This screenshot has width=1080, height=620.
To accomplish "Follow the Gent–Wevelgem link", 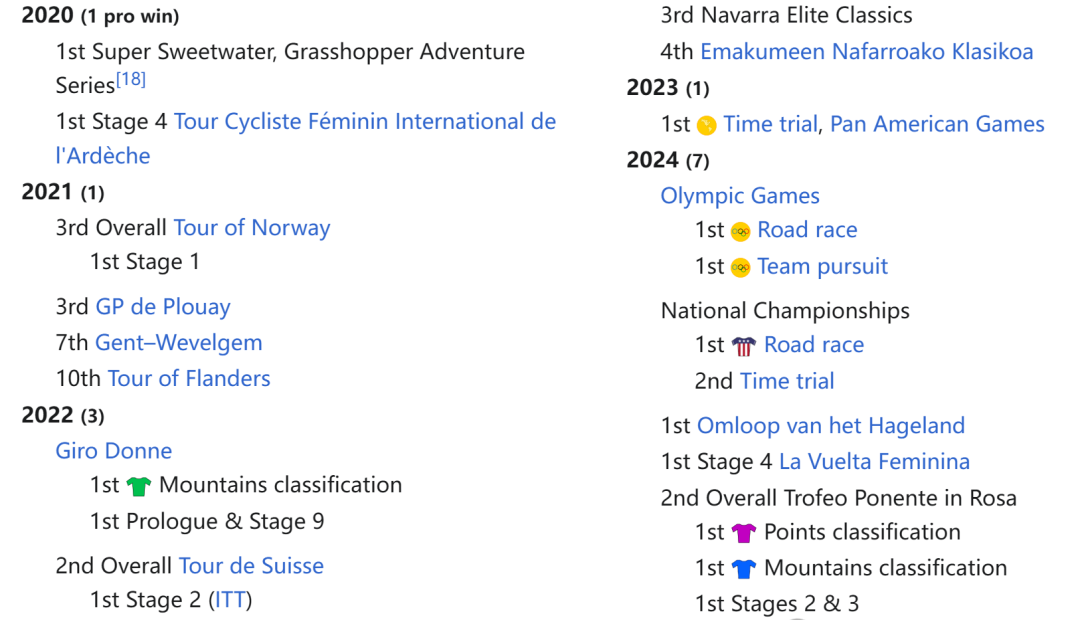I will coord(178,342).
